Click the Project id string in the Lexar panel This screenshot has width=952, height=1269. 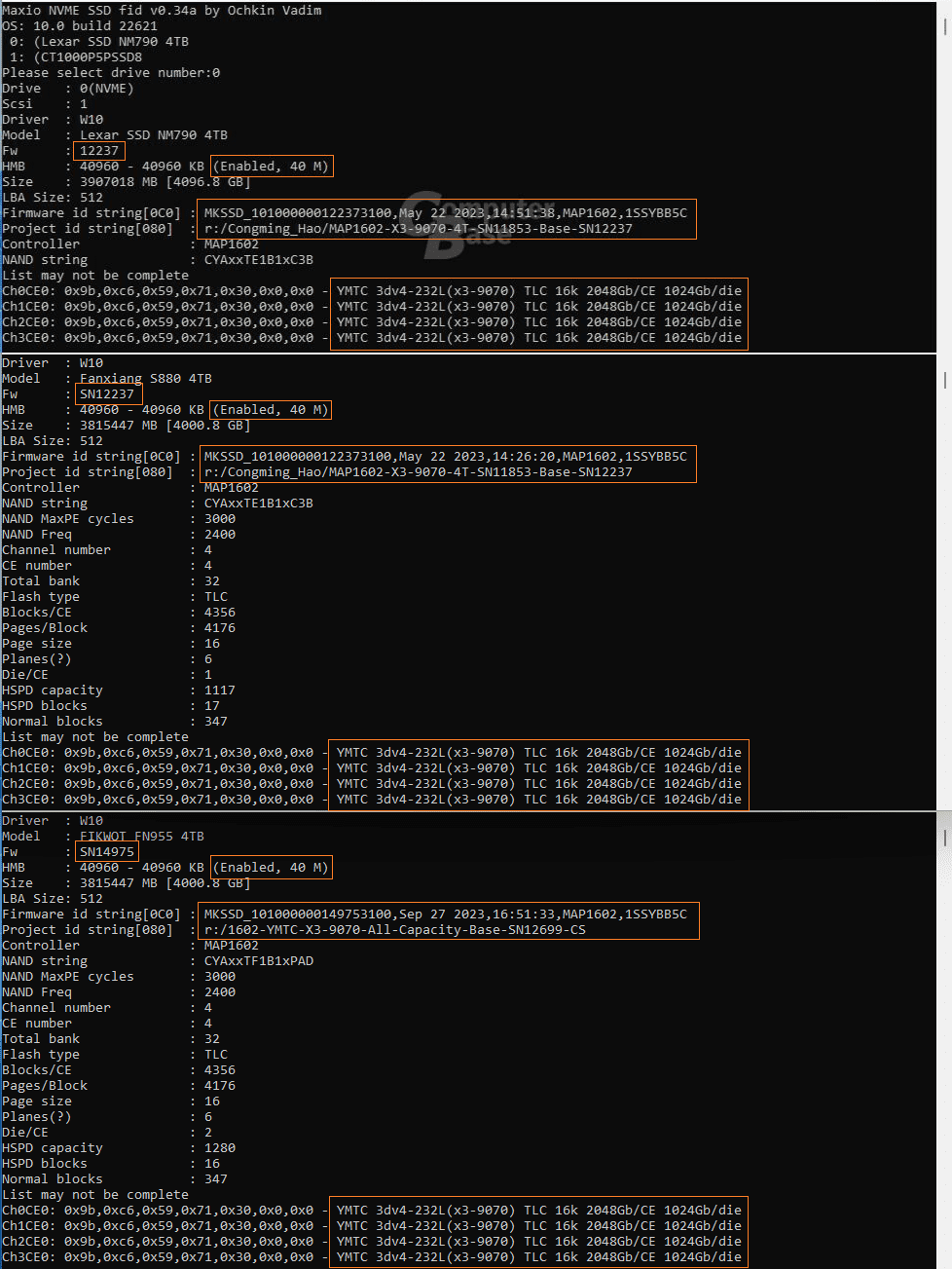click(419, 229)
